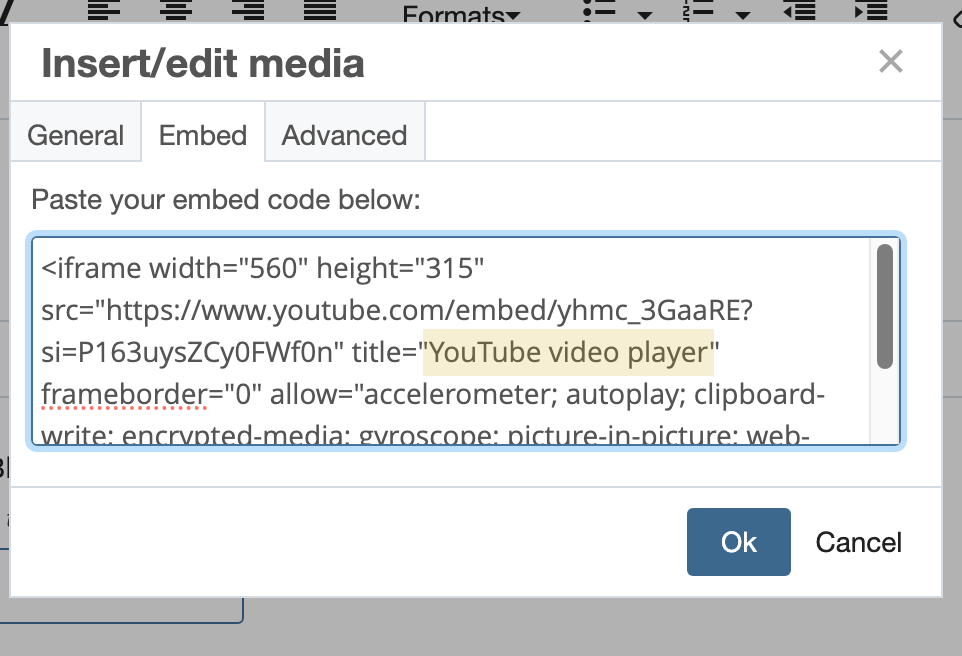
Task: Close the Insert/edit media dialog
Action: (890, 61)
